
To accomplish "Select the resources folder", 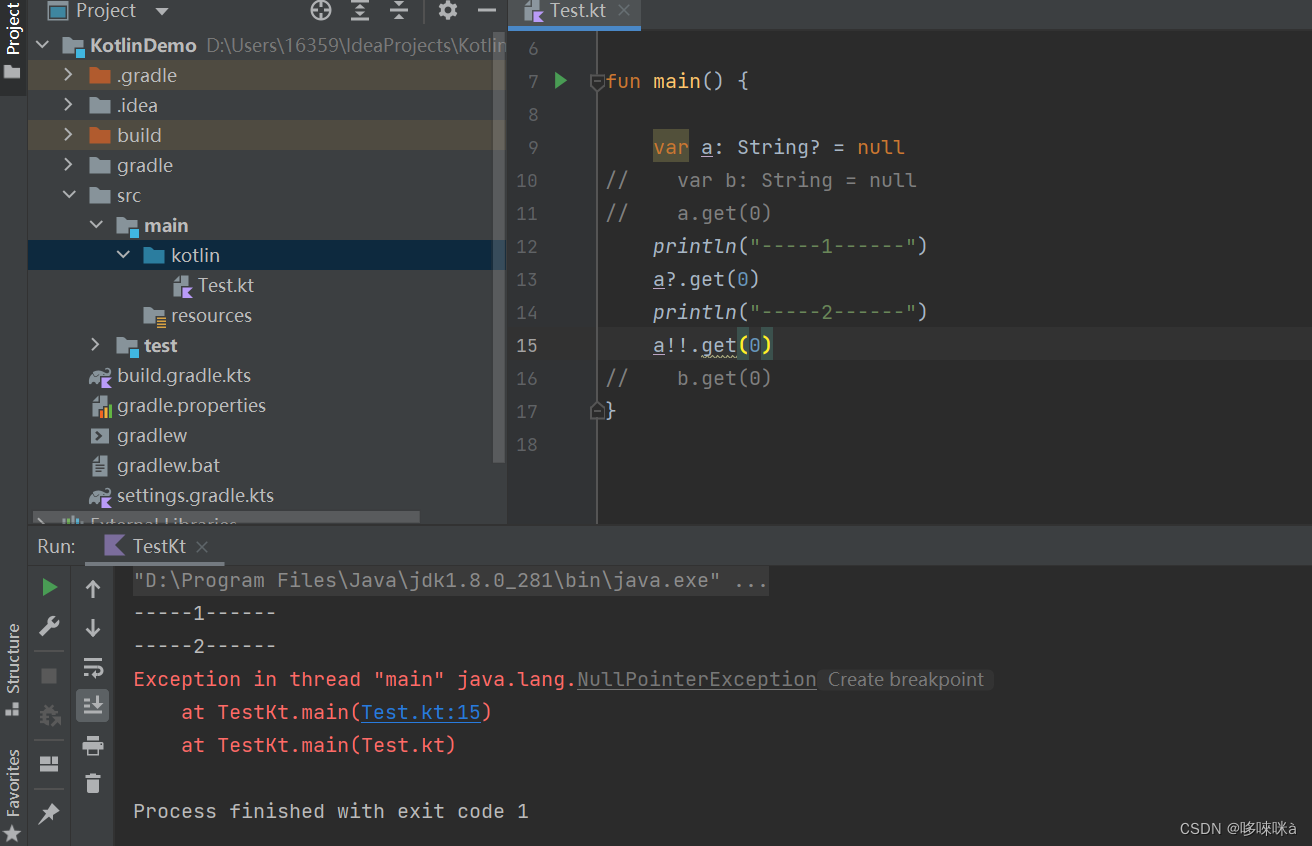I will tap(211, 316).
